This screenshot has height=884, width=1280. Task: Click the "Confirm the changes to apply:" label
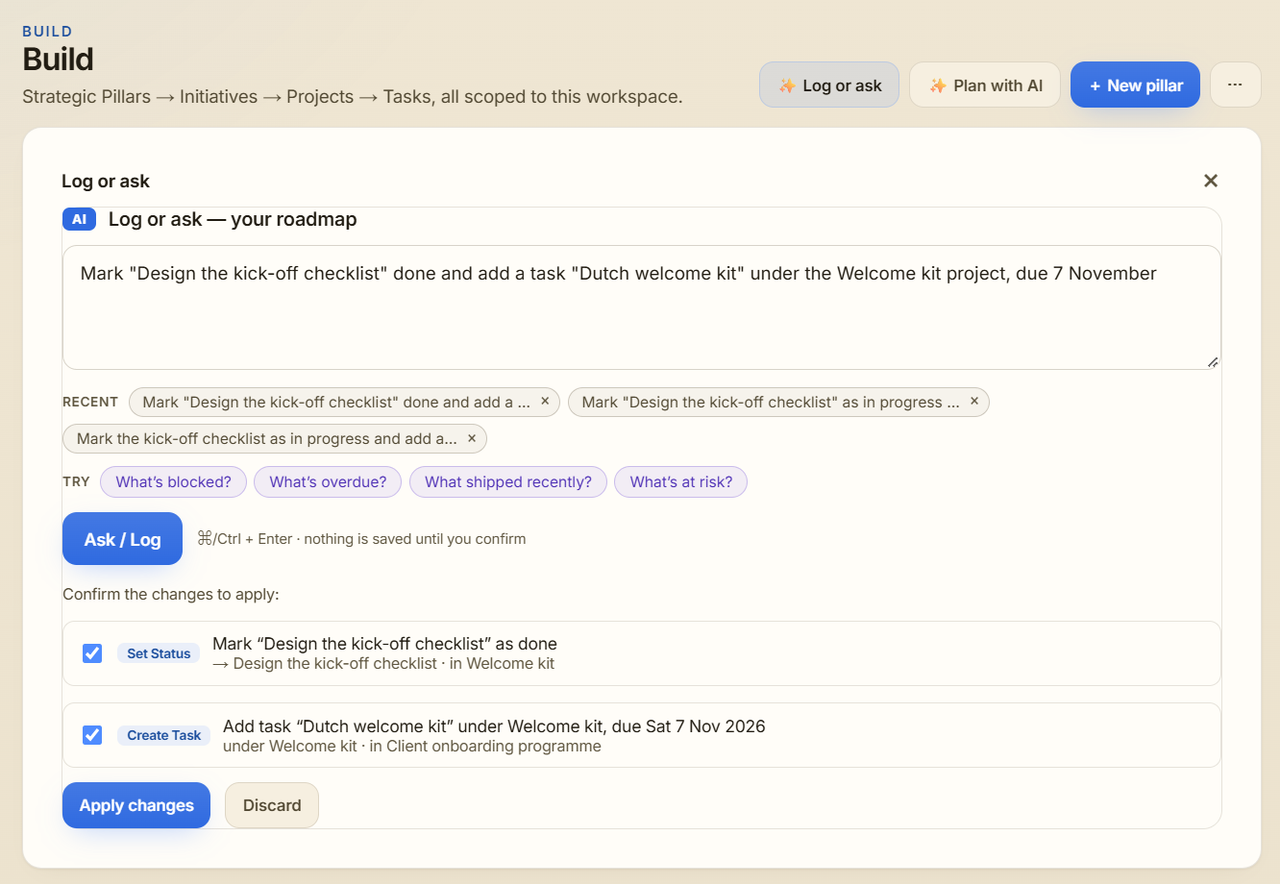[x=171, y=594]
